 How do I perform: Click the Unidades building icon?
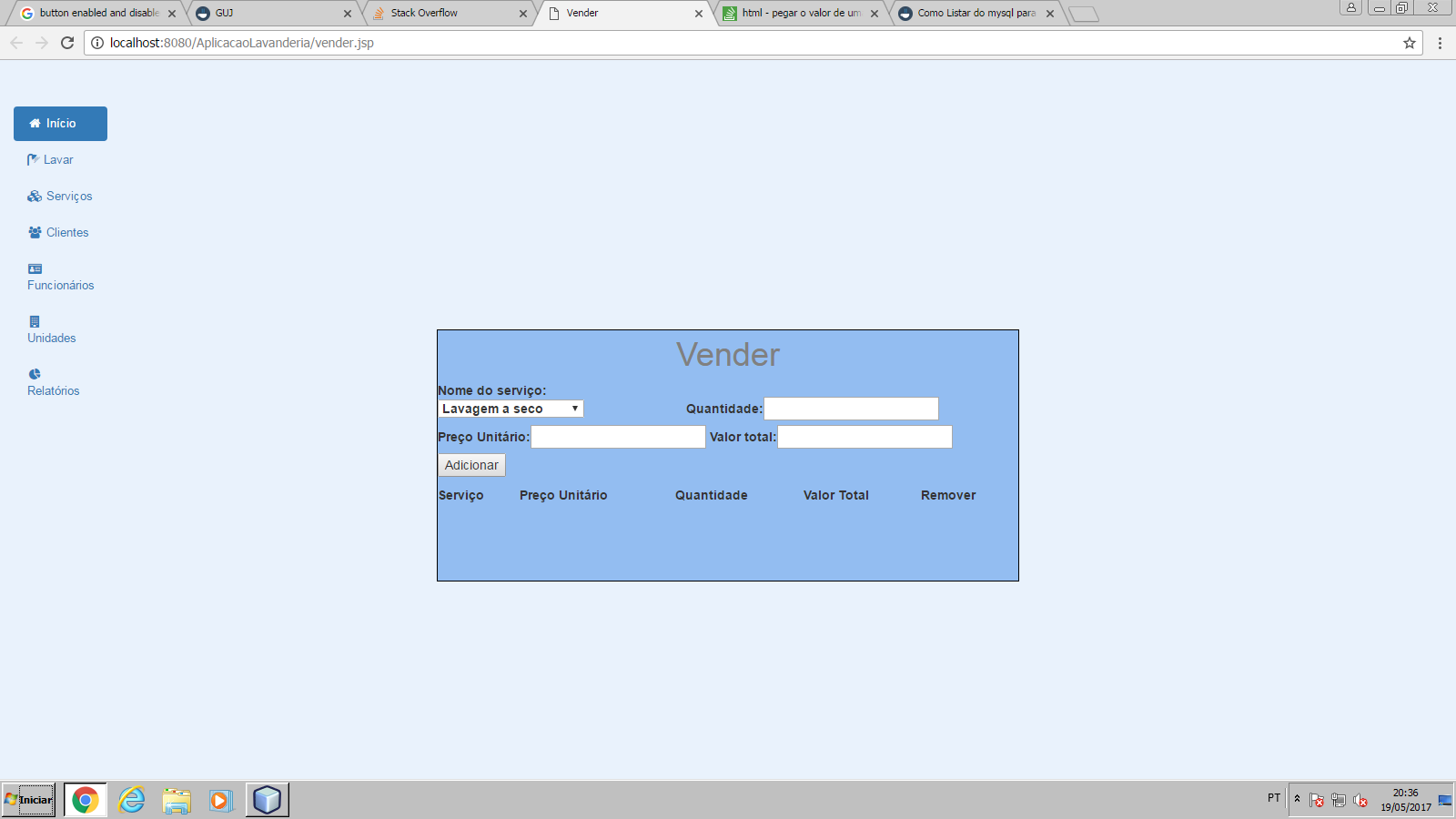pos(35,322)
